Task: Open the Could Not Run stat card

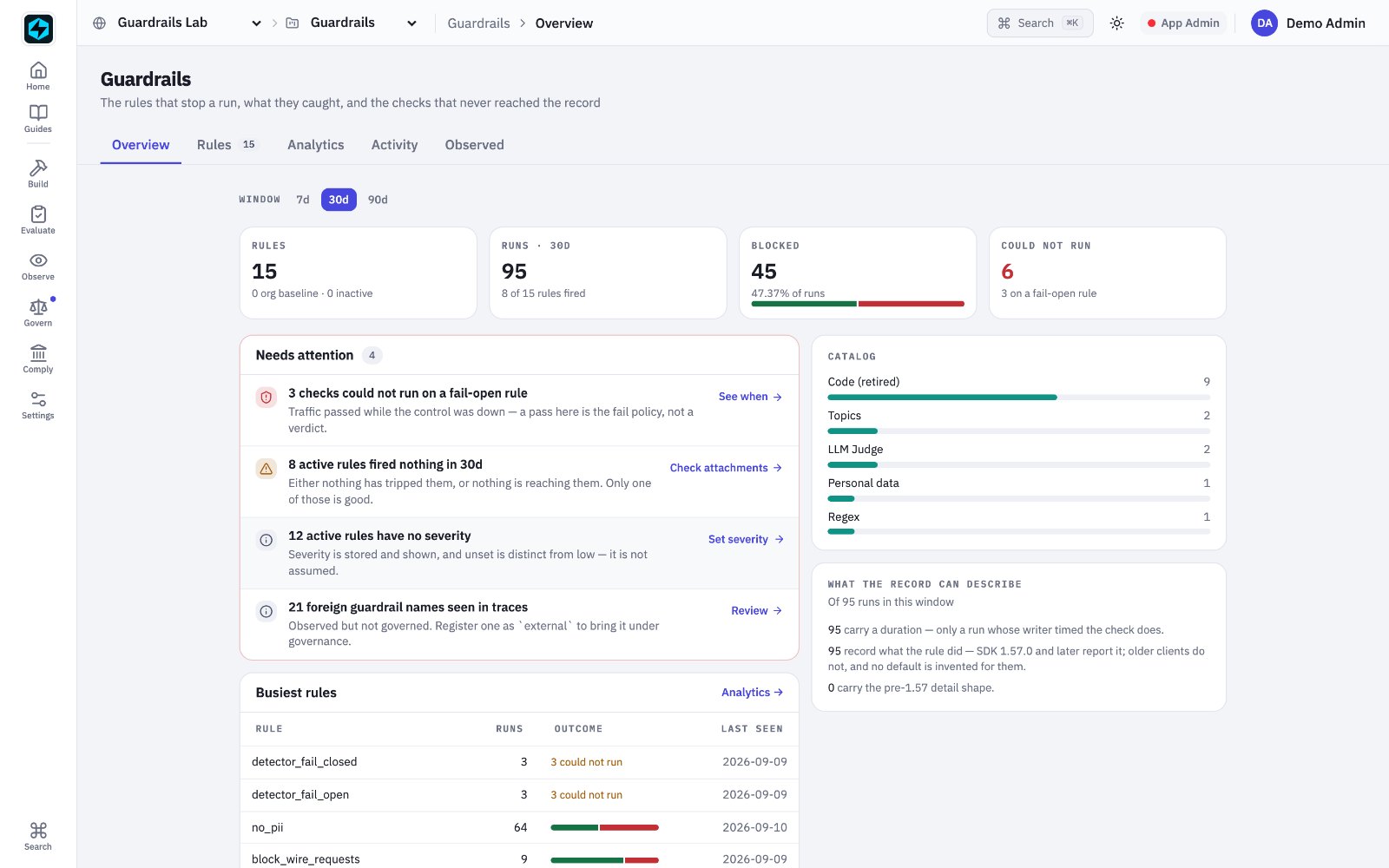Action: pos(1108,273)
